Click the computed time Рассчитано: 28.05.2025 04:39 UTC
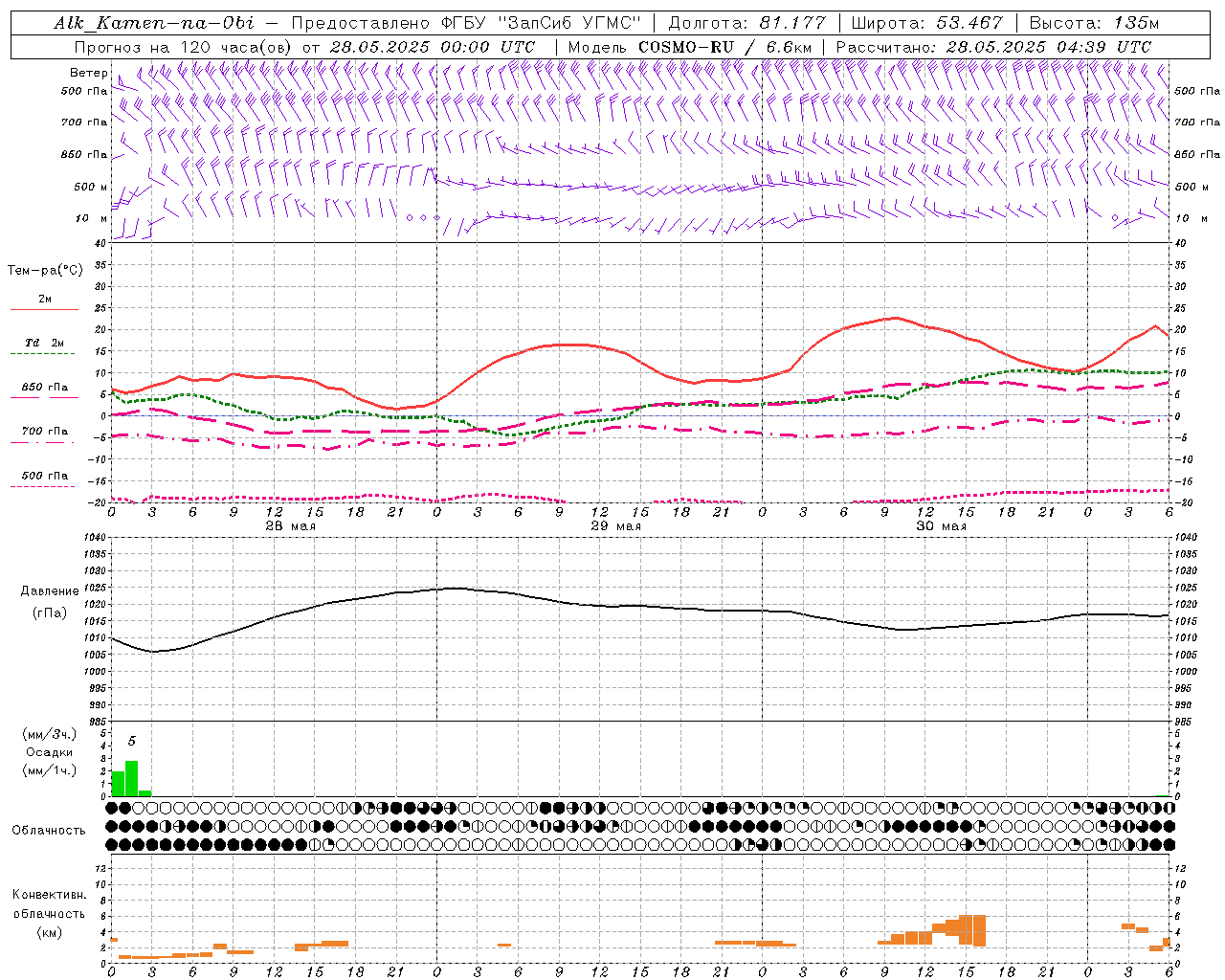 pyautogui.click(x=993, y=47)
